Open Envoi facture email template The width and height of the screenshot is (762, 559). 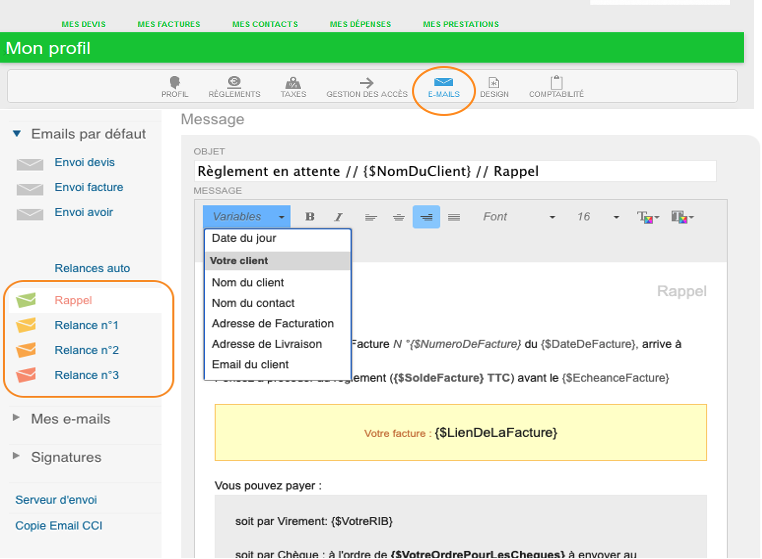[x=89, y=187]
